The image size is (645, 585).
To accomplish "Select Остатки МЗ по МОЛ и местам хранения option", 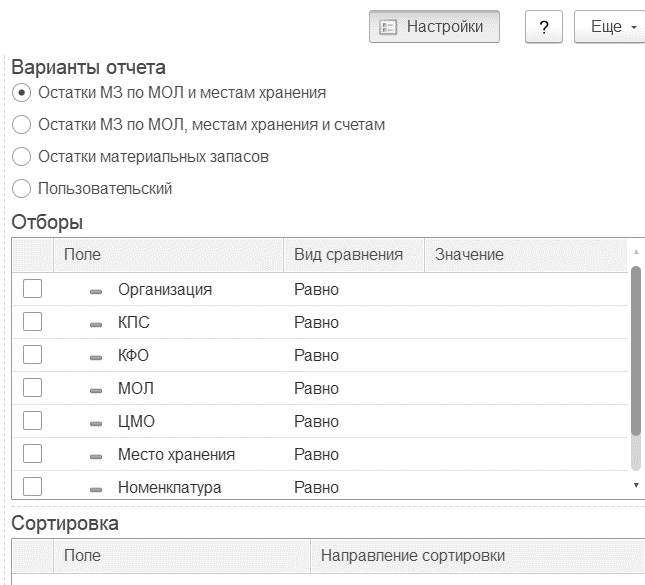I will [21, 93].
